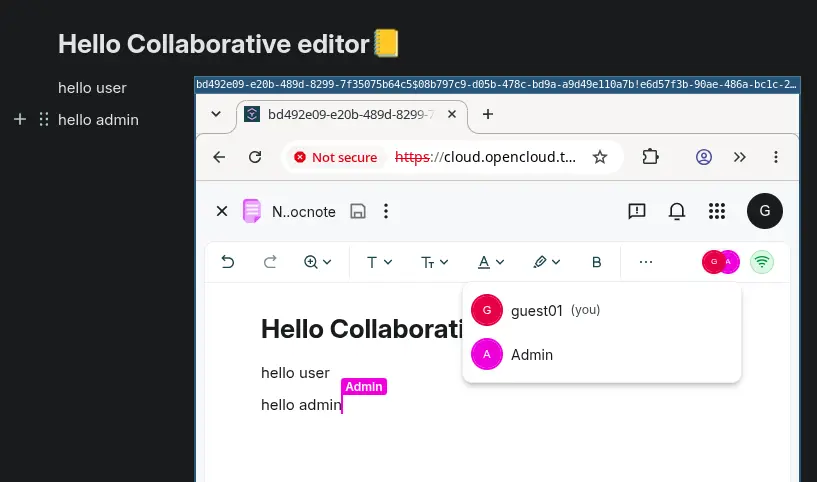Image resolution: width=817 pixels, height=482 pixels.
Task: Open the application grid switcher
Action: (717, 211)
